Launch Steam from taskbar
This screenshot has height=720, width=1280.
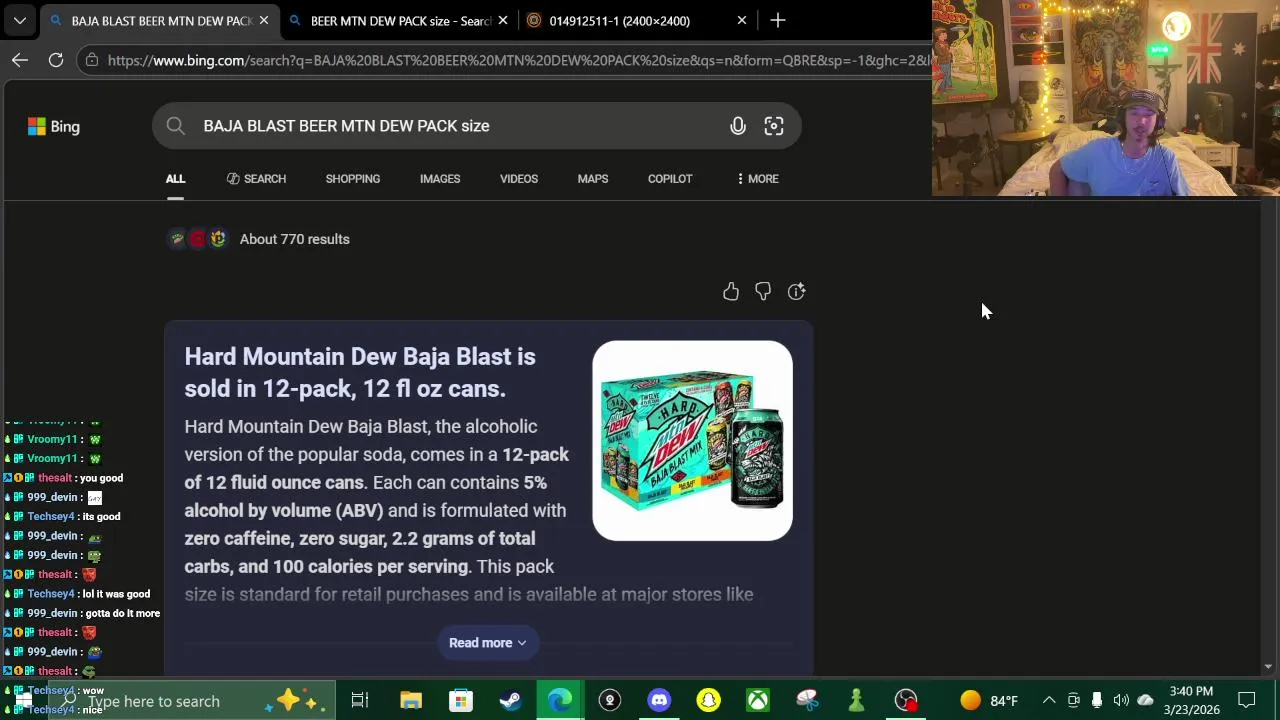click(510, 701)
